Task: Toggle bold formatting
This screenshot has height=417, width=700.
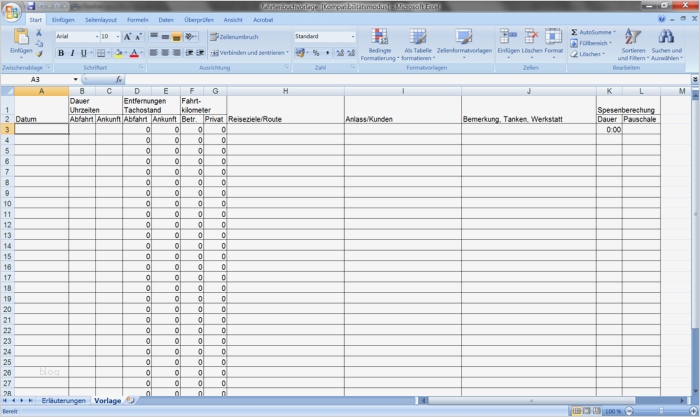Action: tap(61, 53)
